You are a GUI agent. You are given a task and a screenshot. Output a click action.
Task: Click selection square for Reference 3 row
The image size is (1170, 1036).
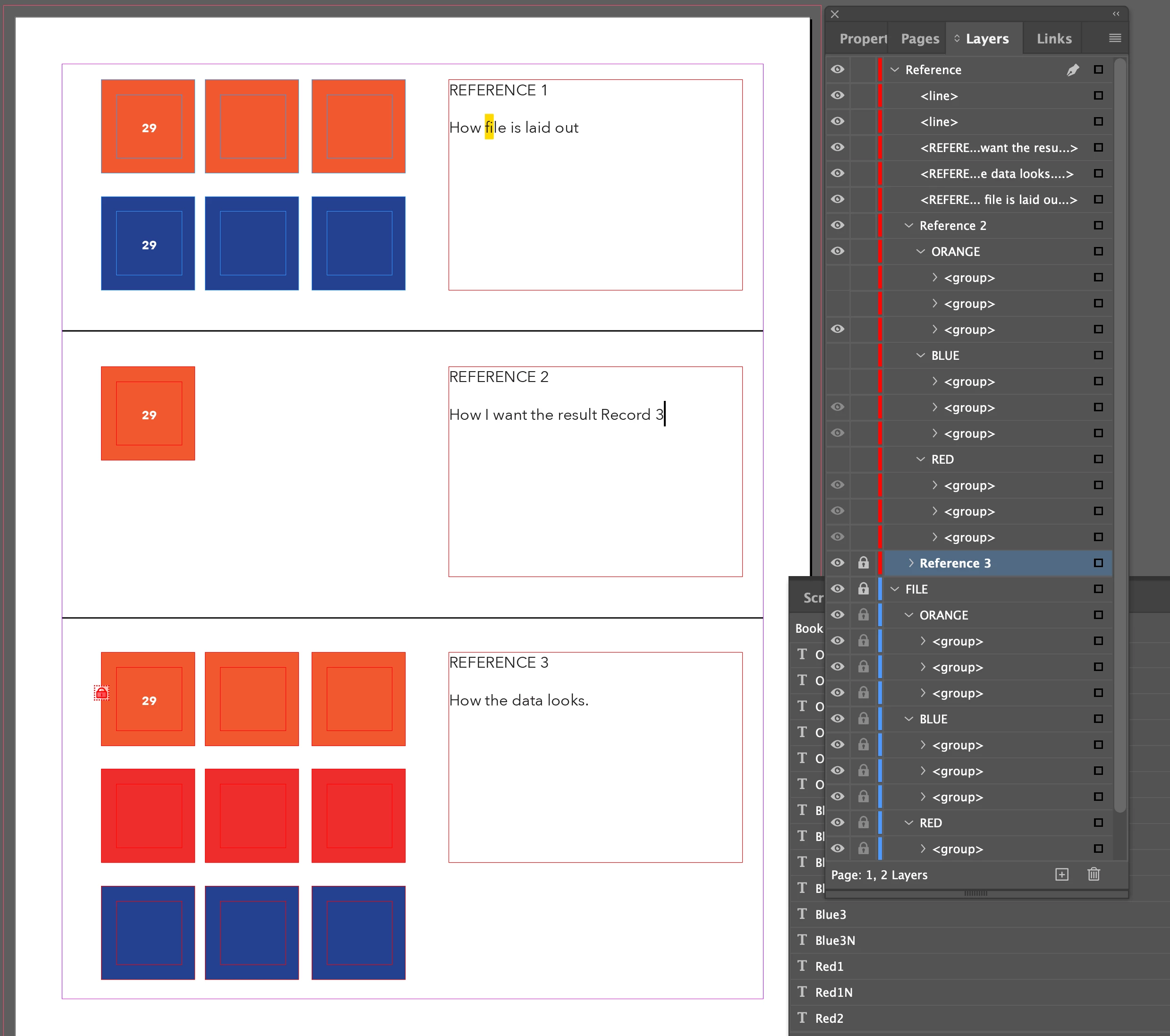click(x=1098, y=563)
